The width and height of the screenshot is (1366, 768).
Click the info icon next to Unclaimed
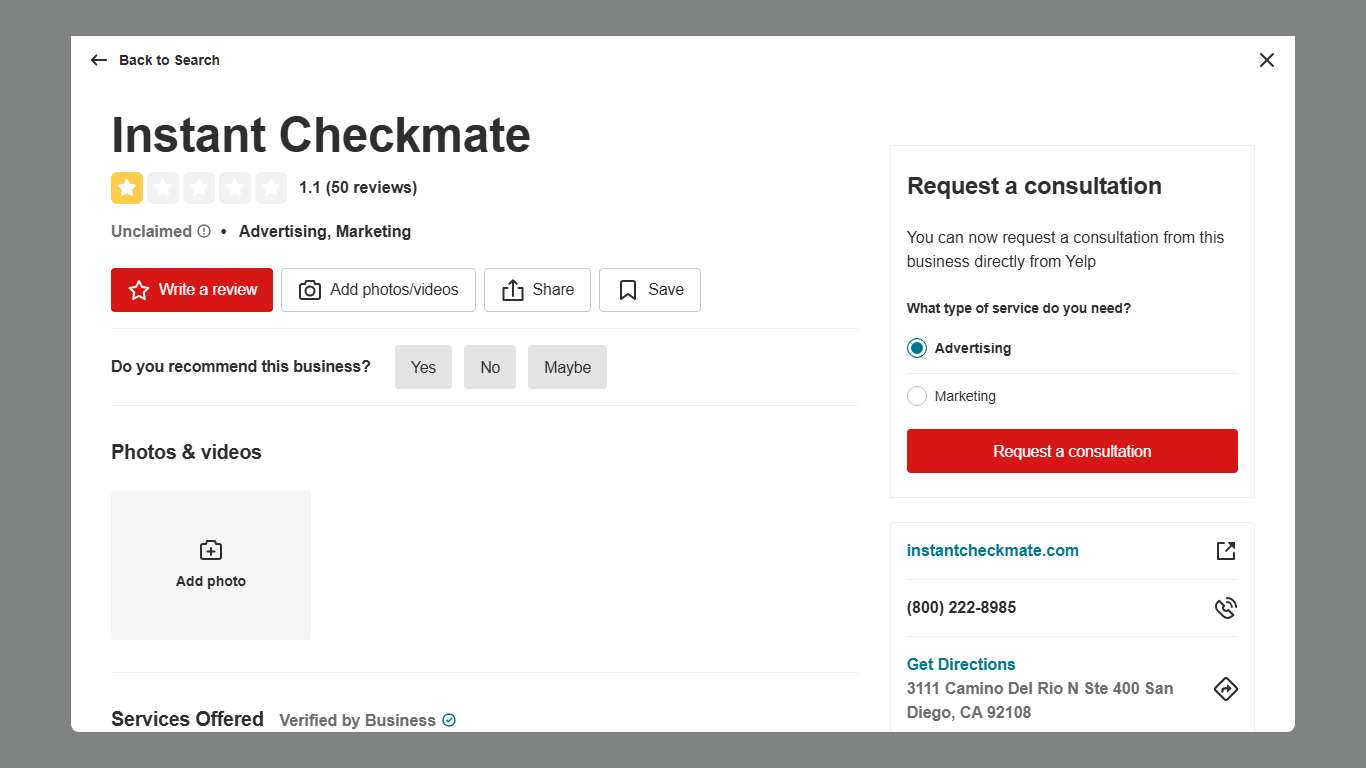coord(205,231)
